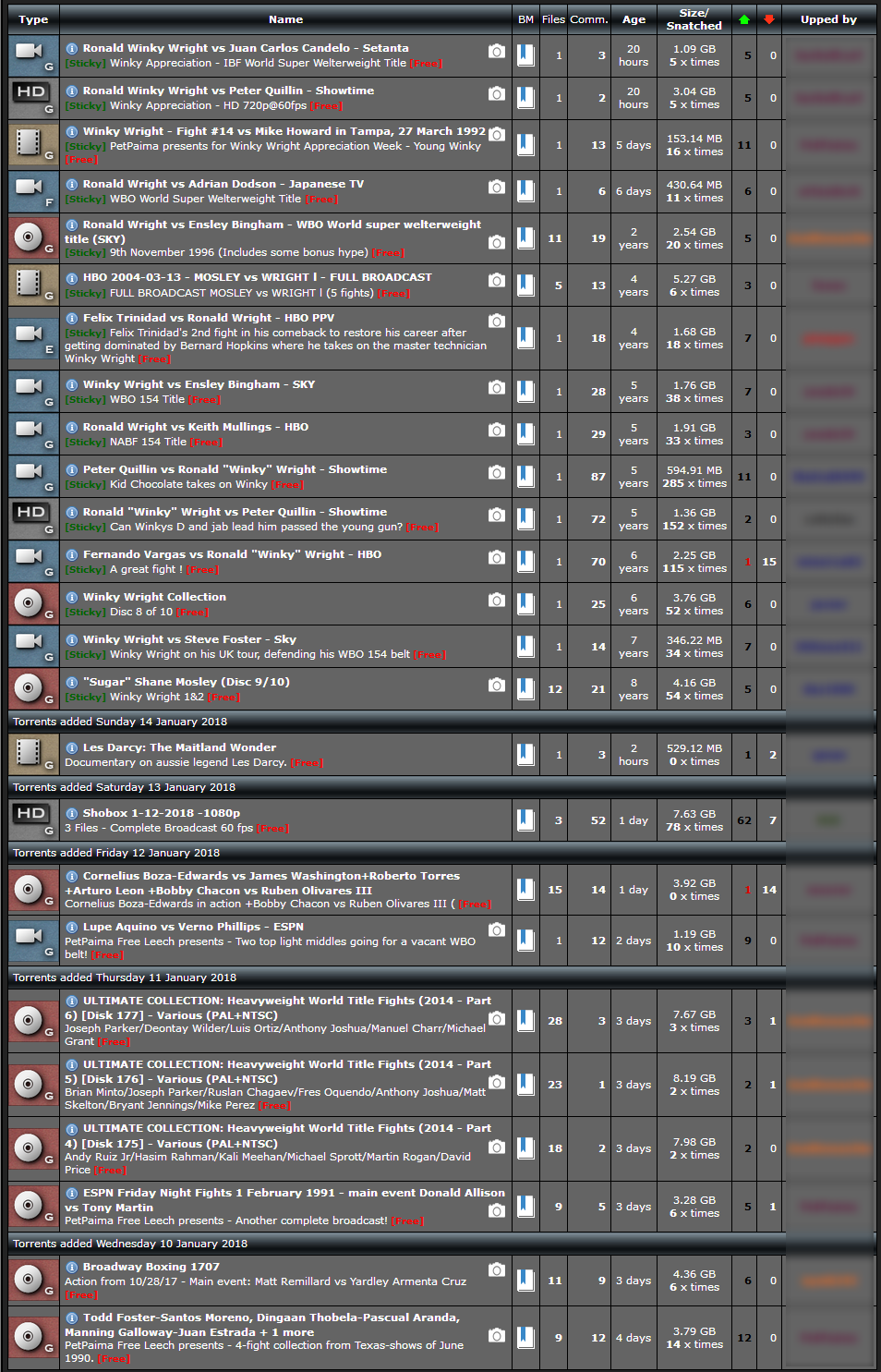Click bookmark icon for Shobox 1-12-2018 torrent
Screen dimensions: 881x1372
pos(525,820)
